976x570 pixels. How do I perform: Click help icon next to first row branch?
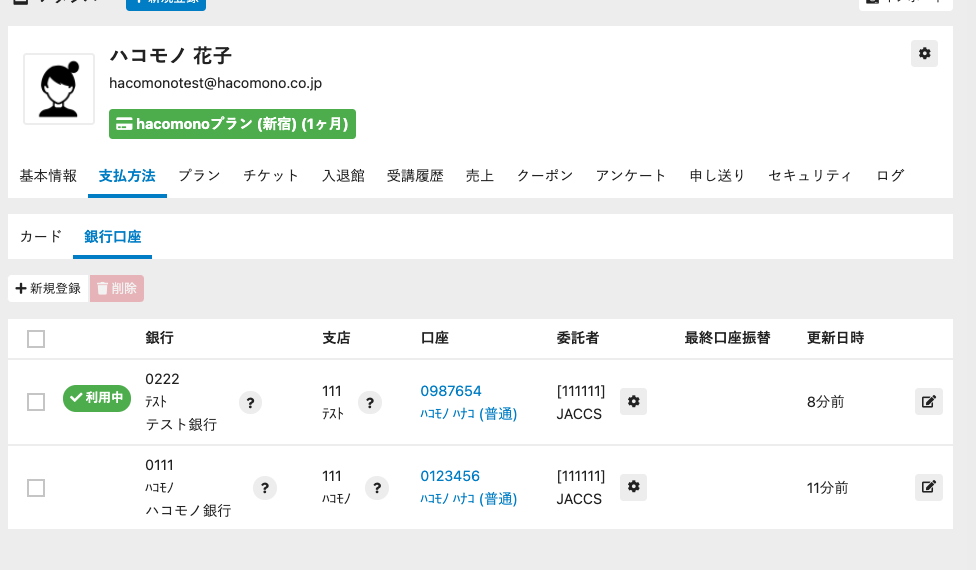[370, 403]
